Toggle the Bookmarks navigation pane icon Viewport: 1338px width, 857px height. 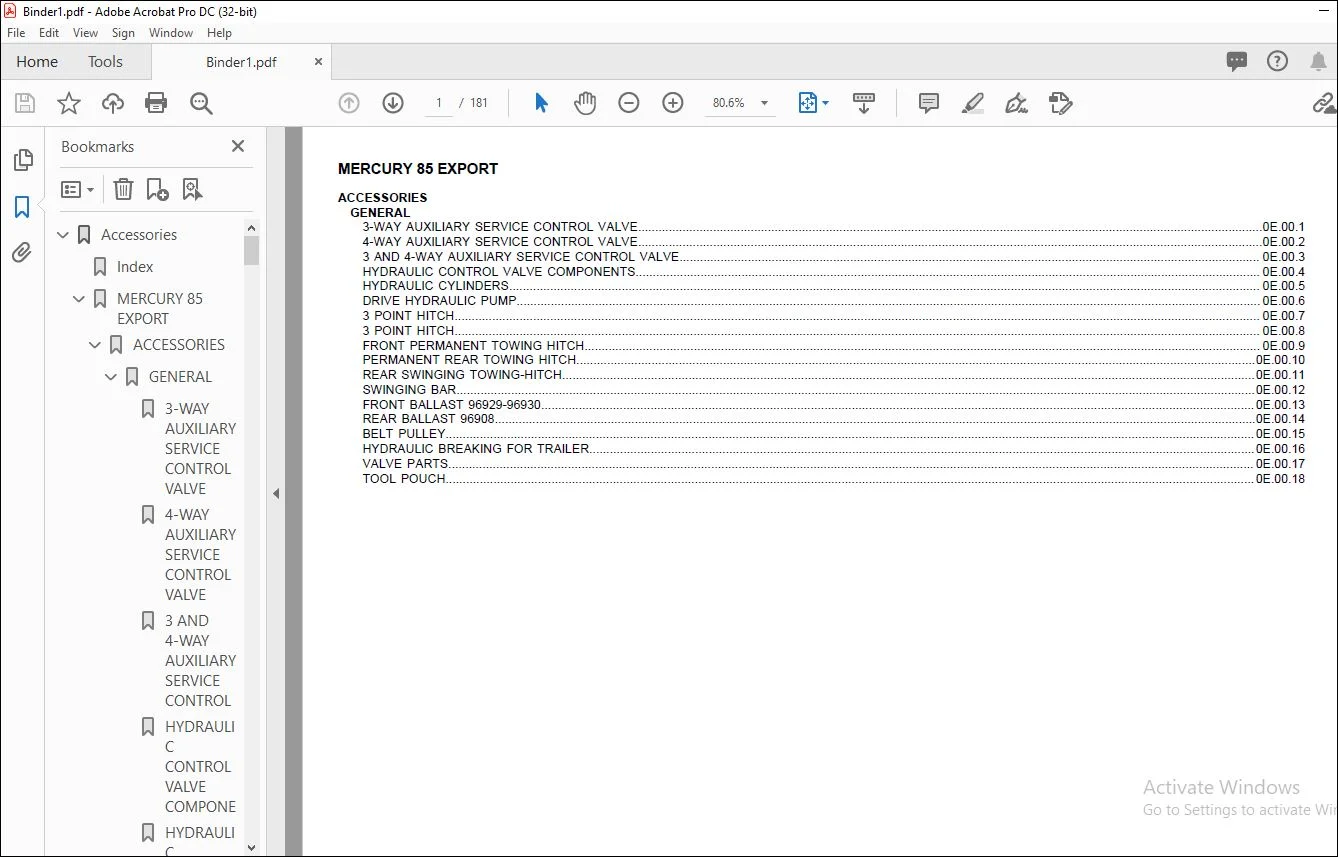(22, 207)
